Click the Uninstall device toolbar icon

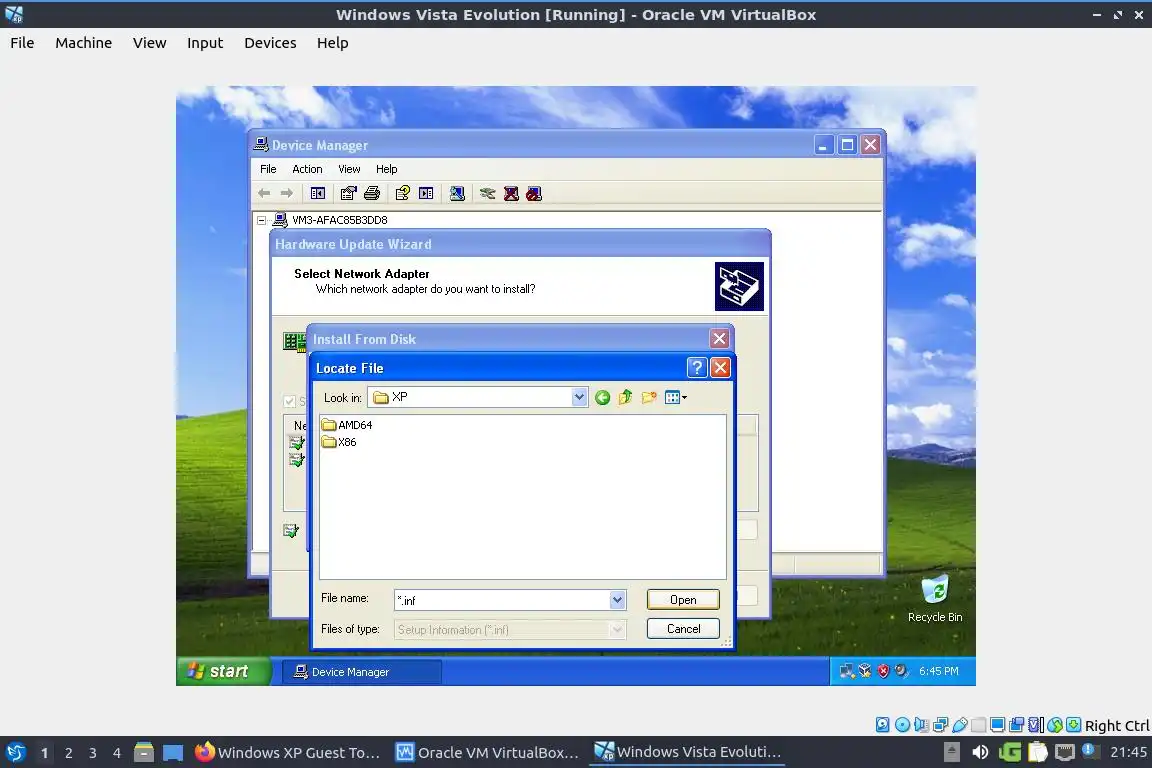tap(511, 193)
